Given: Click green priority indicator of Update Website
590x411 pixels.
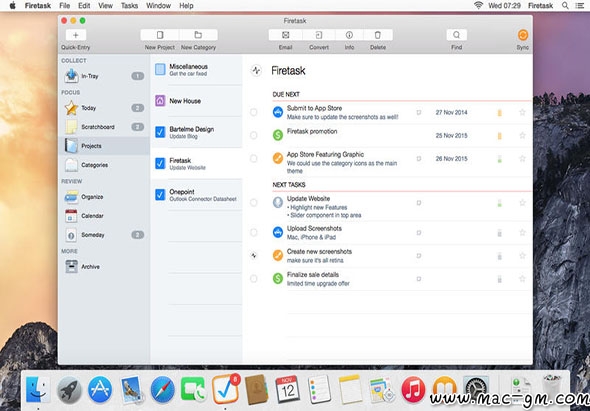Looking at the screenshot, I should 500,203.
